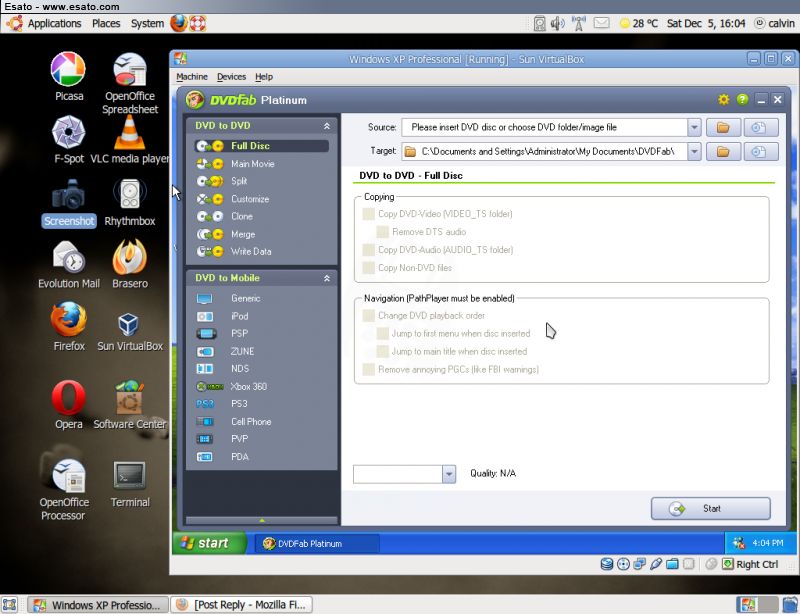The image size is (800, 614).
Task: Choose Target disc image file
Action: pyautogui.click(x=761, y=152)
